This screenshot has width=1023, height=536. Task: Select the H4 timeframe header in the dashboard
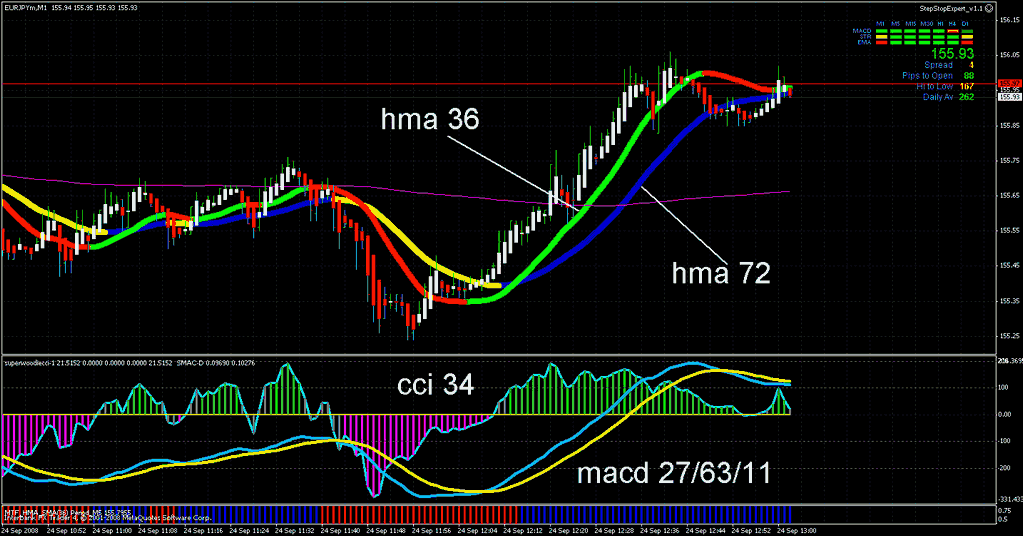click(953, 23)
